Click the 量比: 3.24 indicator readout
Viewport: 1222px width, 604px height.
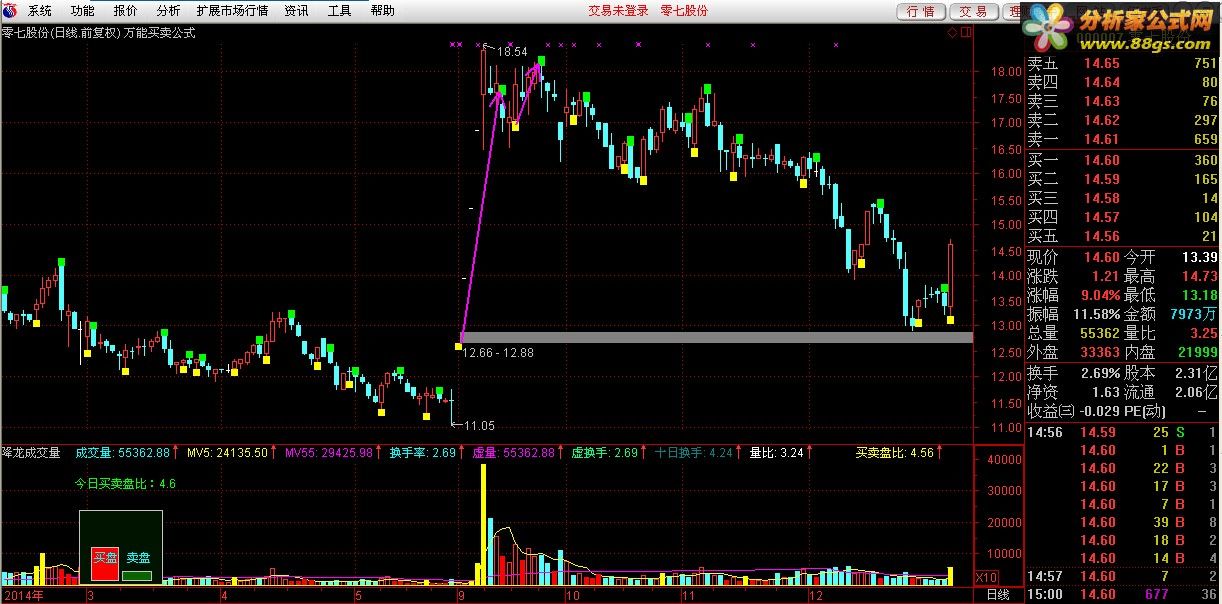click(x=777, y=453)
